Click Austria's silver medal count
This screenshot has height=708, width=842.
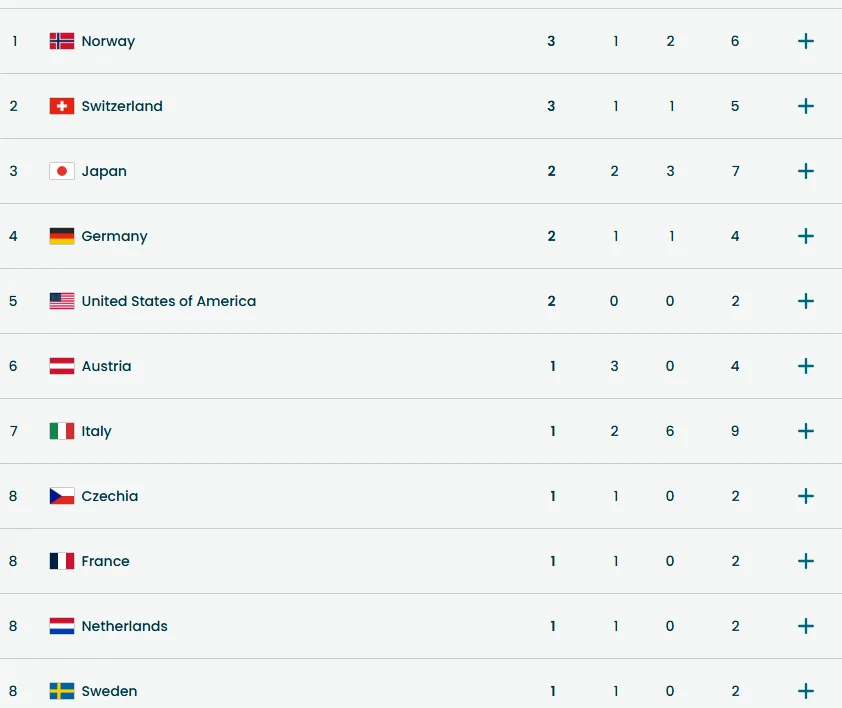(615, 366)
